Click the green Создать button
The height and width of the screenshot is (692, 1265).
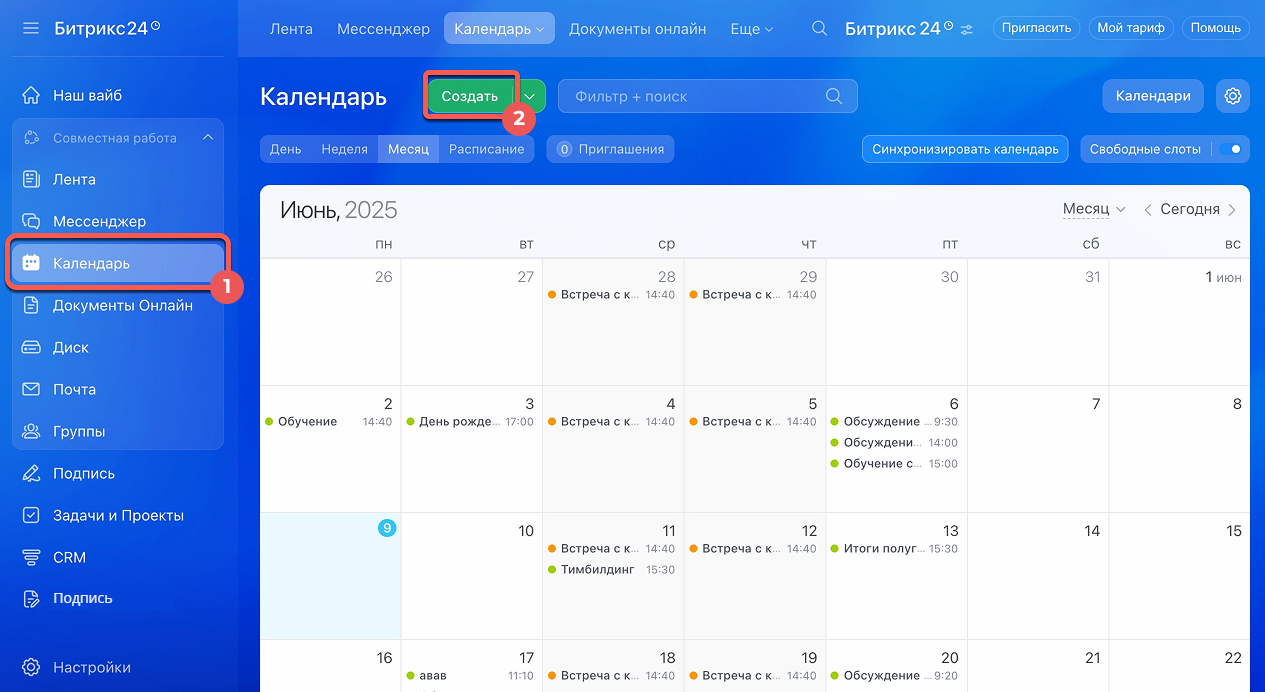tap(470, 97)
